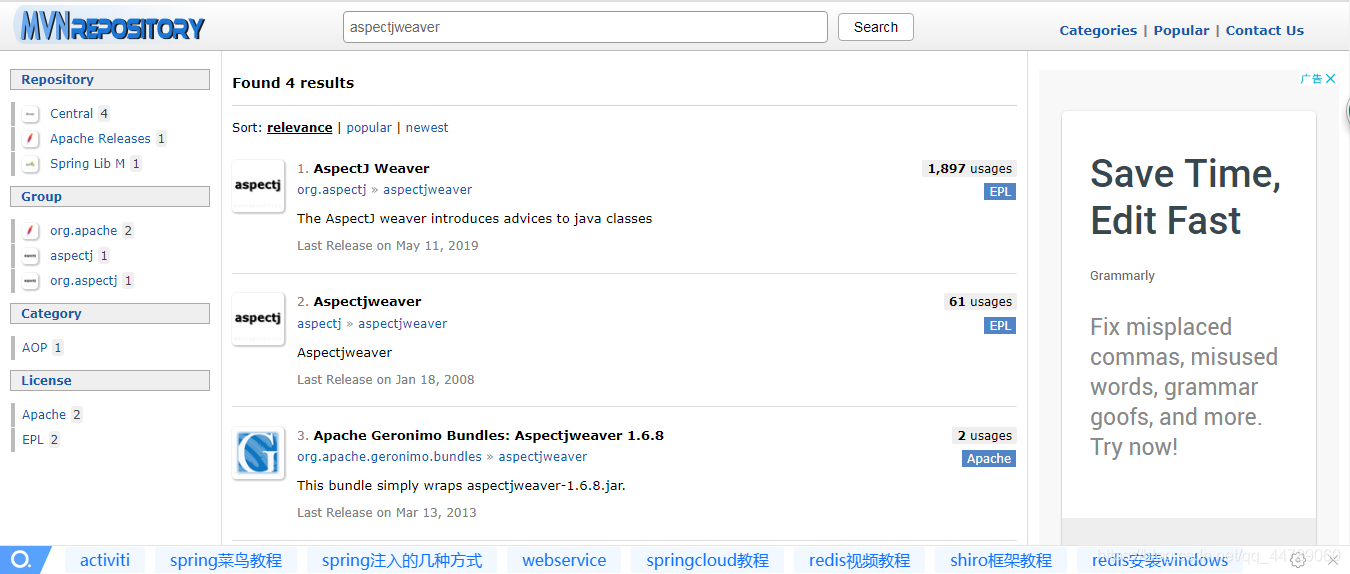Screen dimensions: 1350x574
Task: Open org.apache.geronimo.bundles group link
Action: (389, 457)
